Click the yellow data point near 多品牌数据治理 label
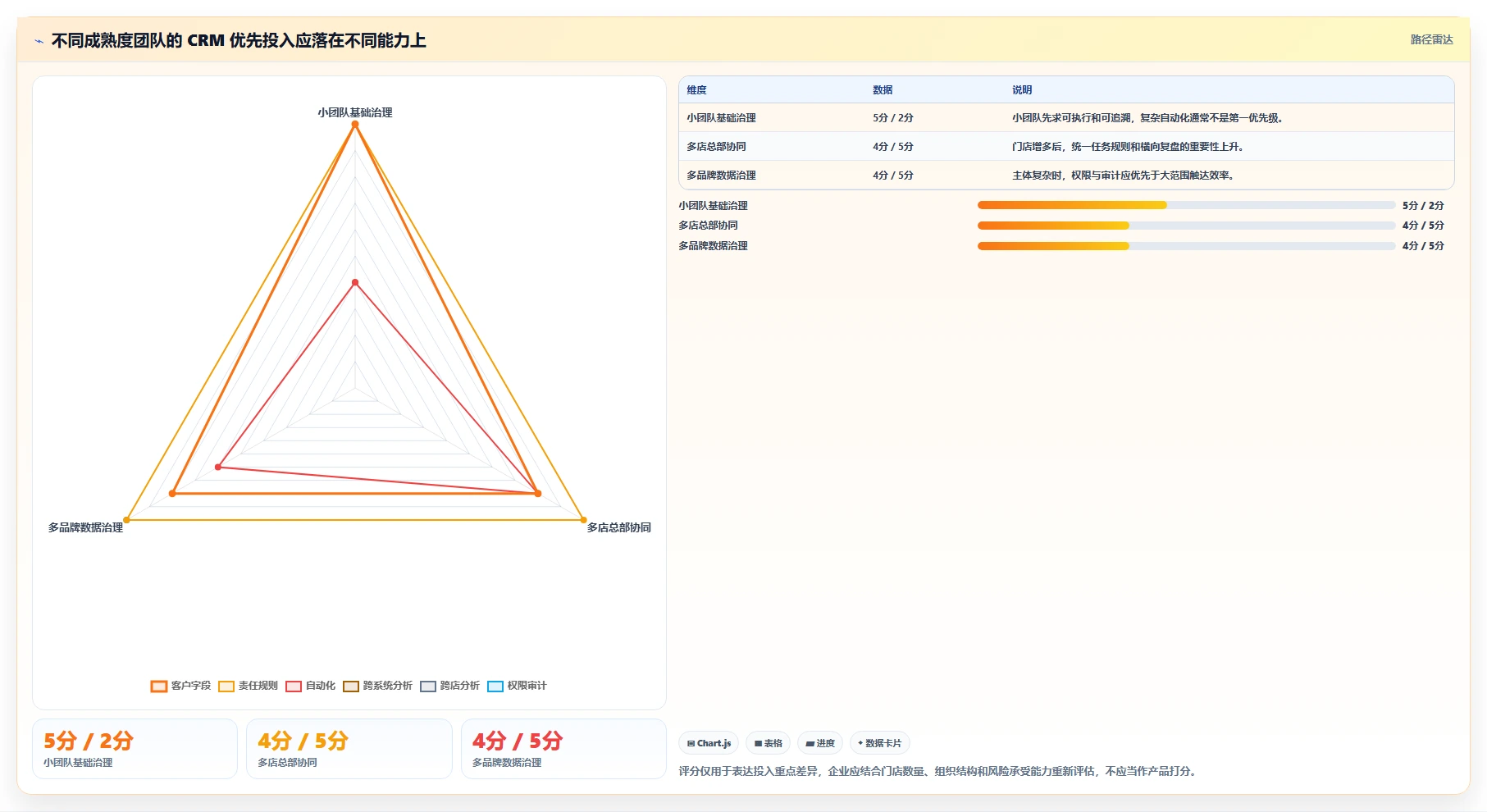 pyautogui.click(x=126, y=520)
